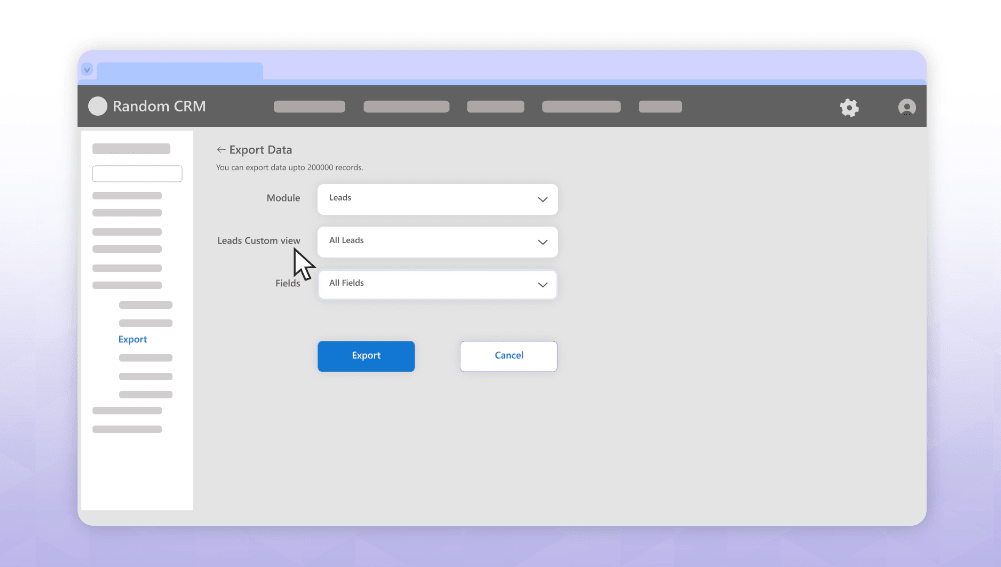Click the chevron in Leads Custom view

click(543, 242)
